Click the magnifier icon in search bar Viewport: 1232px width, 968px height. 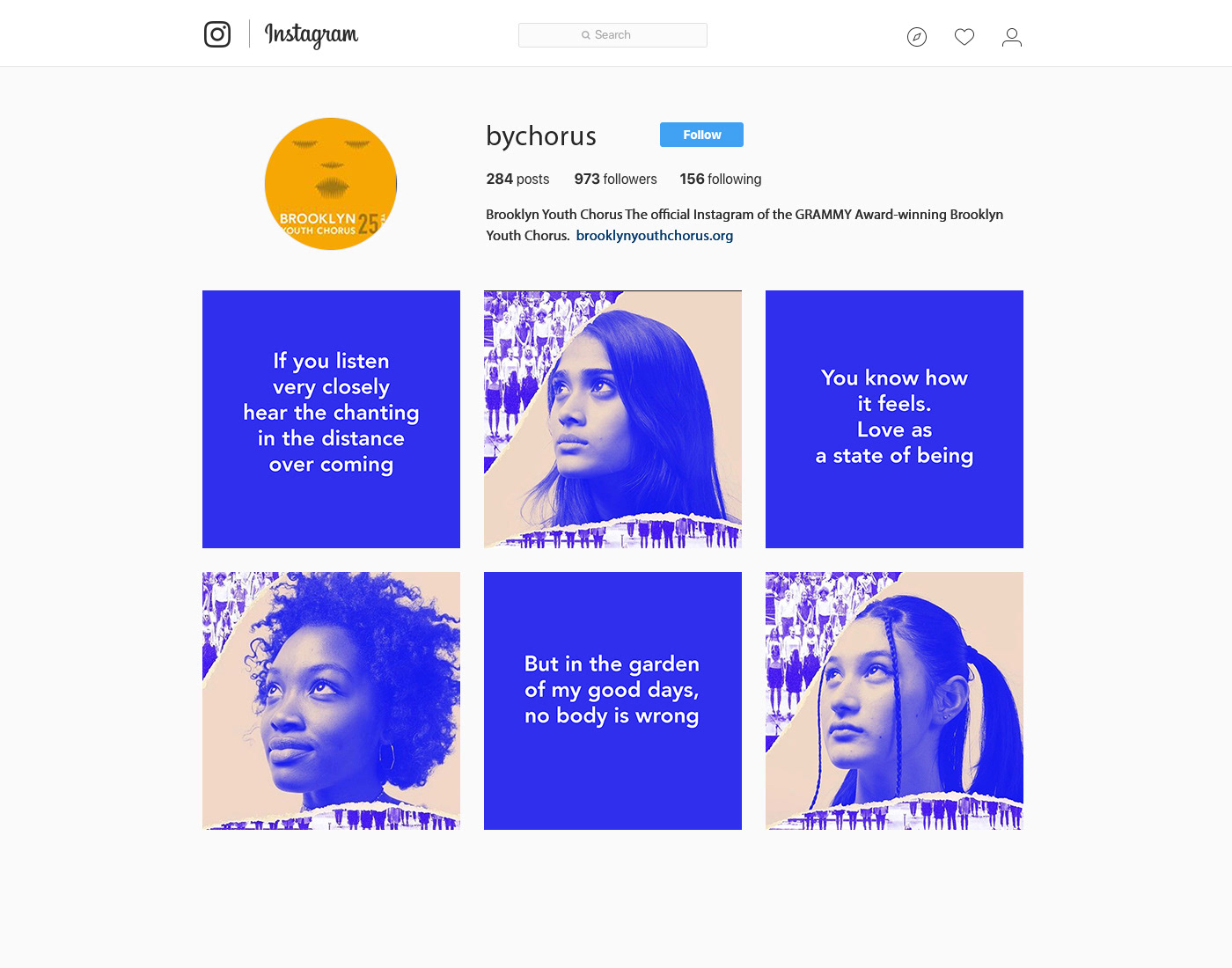click(586, 35)
